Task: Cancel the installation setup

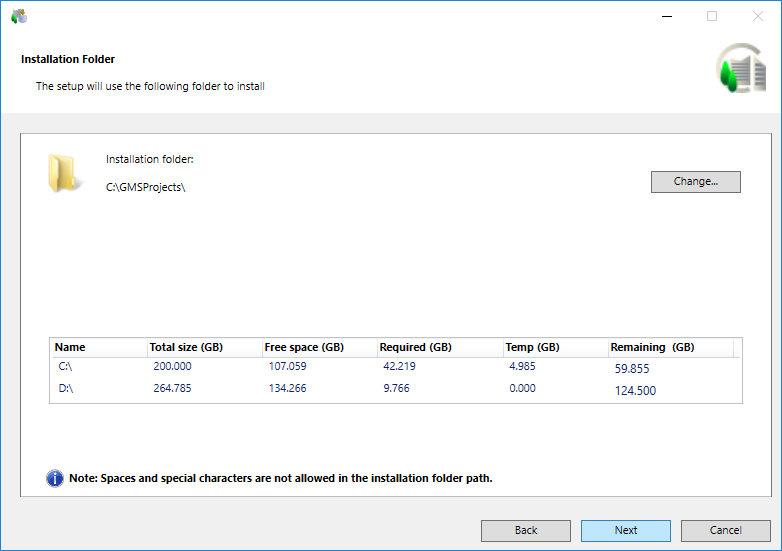Action: [x=725, y=530]
